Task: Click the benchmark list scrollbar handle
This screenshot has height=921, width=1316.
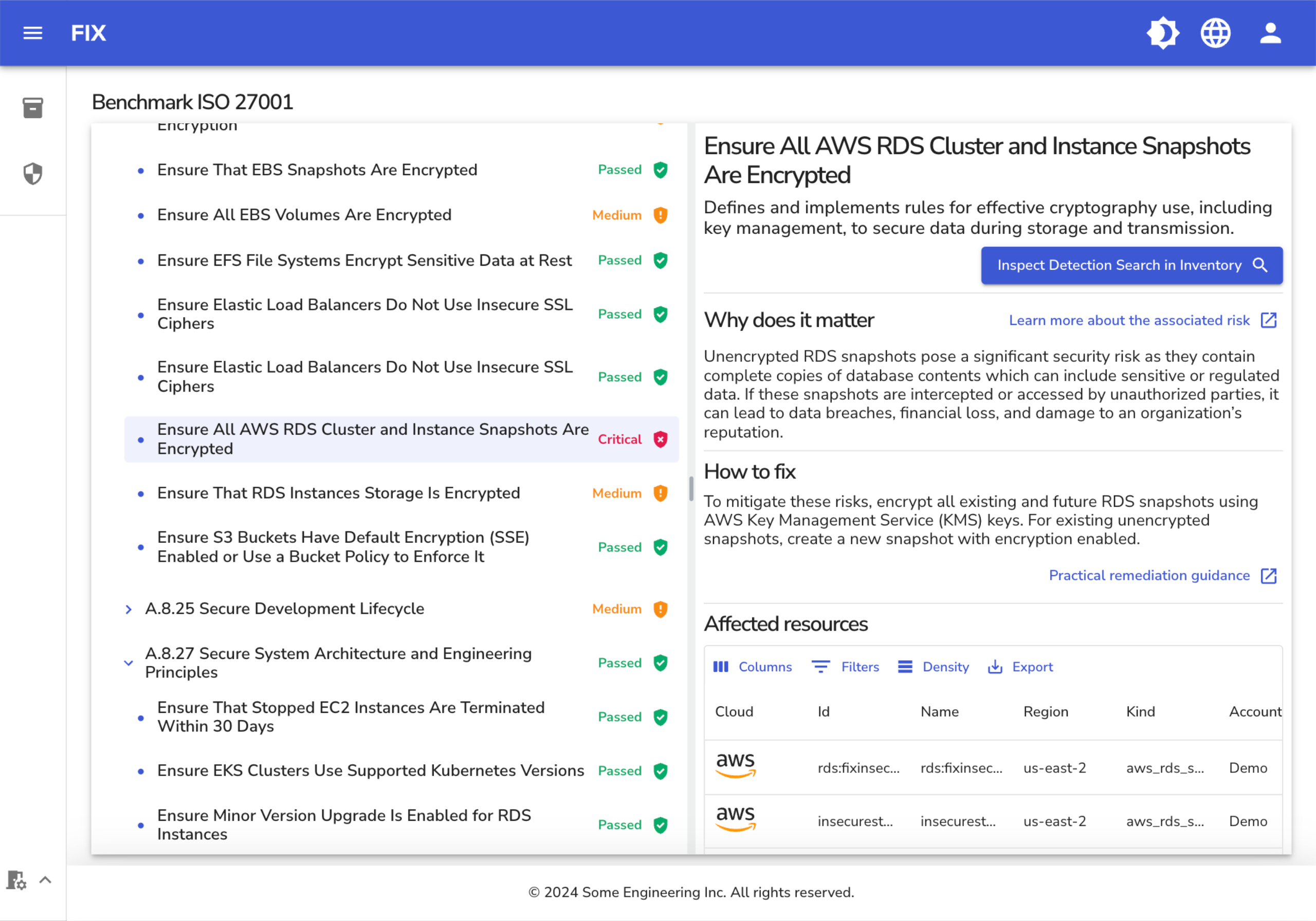Action: coord(691,489)
